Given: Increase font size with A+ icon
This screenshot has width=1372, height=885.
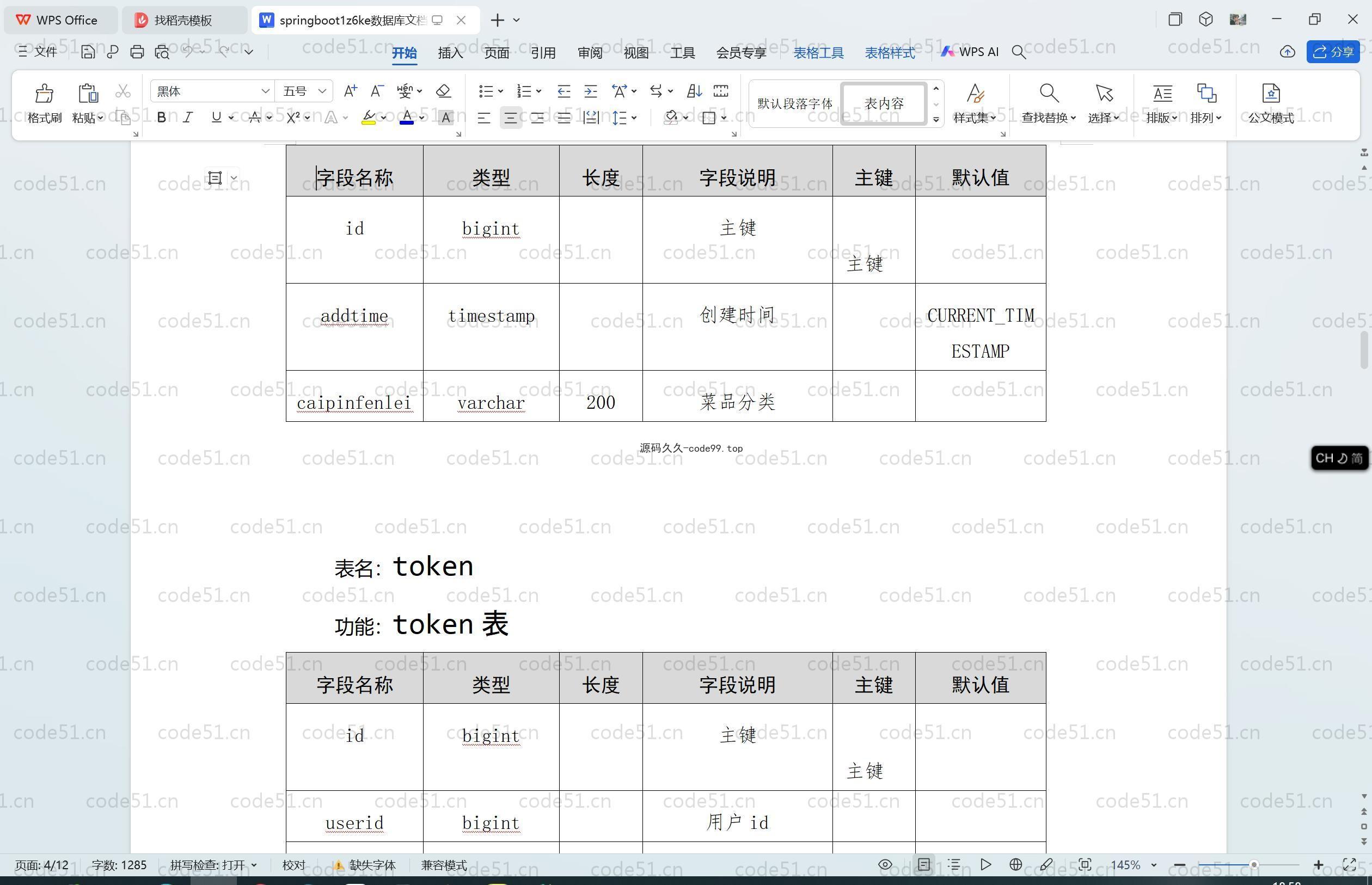Looking at the screenshot, I should pyautogui.click(x=350, y=91).
